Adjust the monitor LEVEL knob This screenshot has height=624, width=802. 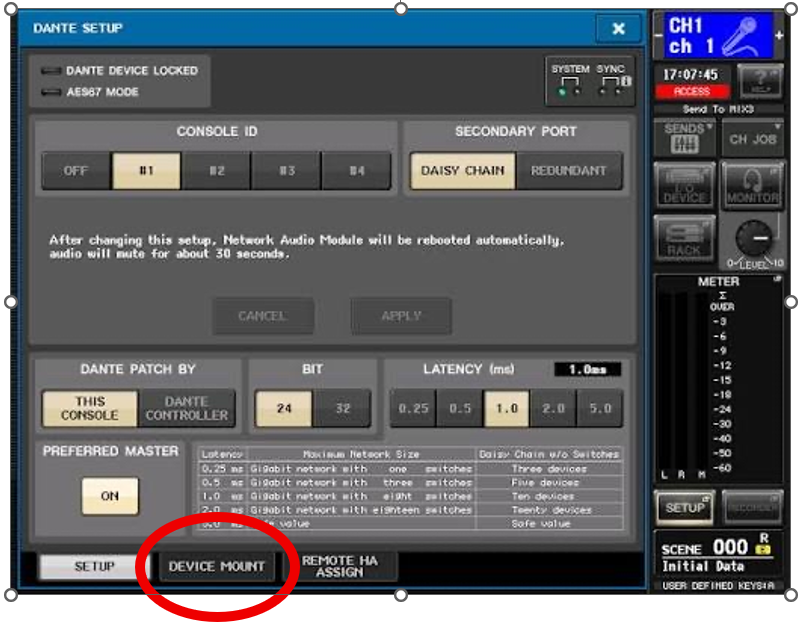pos(753,239)
